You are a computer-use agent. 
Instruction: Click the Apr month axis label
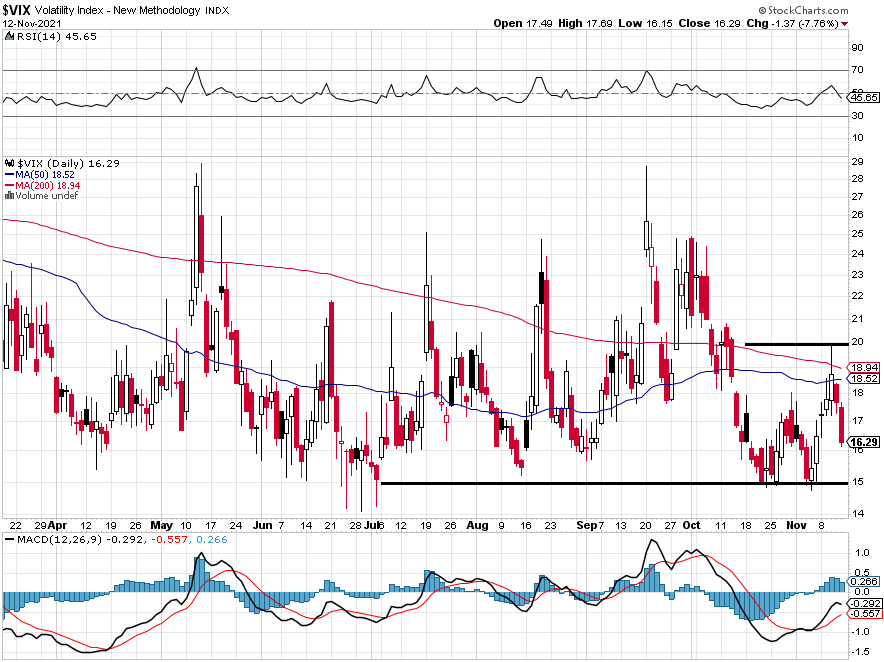pos(58,525)
